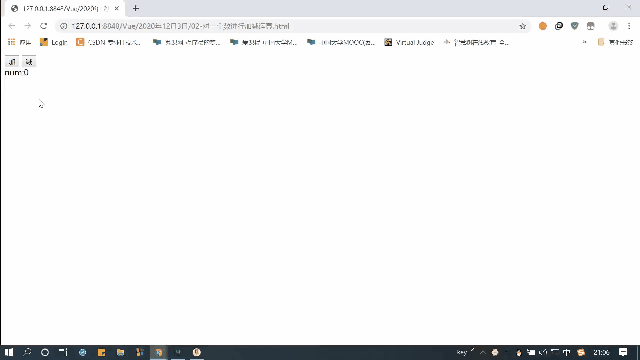Click the browser back arrow
This screenshot has height=360, width=640.
tap(11, 26)
